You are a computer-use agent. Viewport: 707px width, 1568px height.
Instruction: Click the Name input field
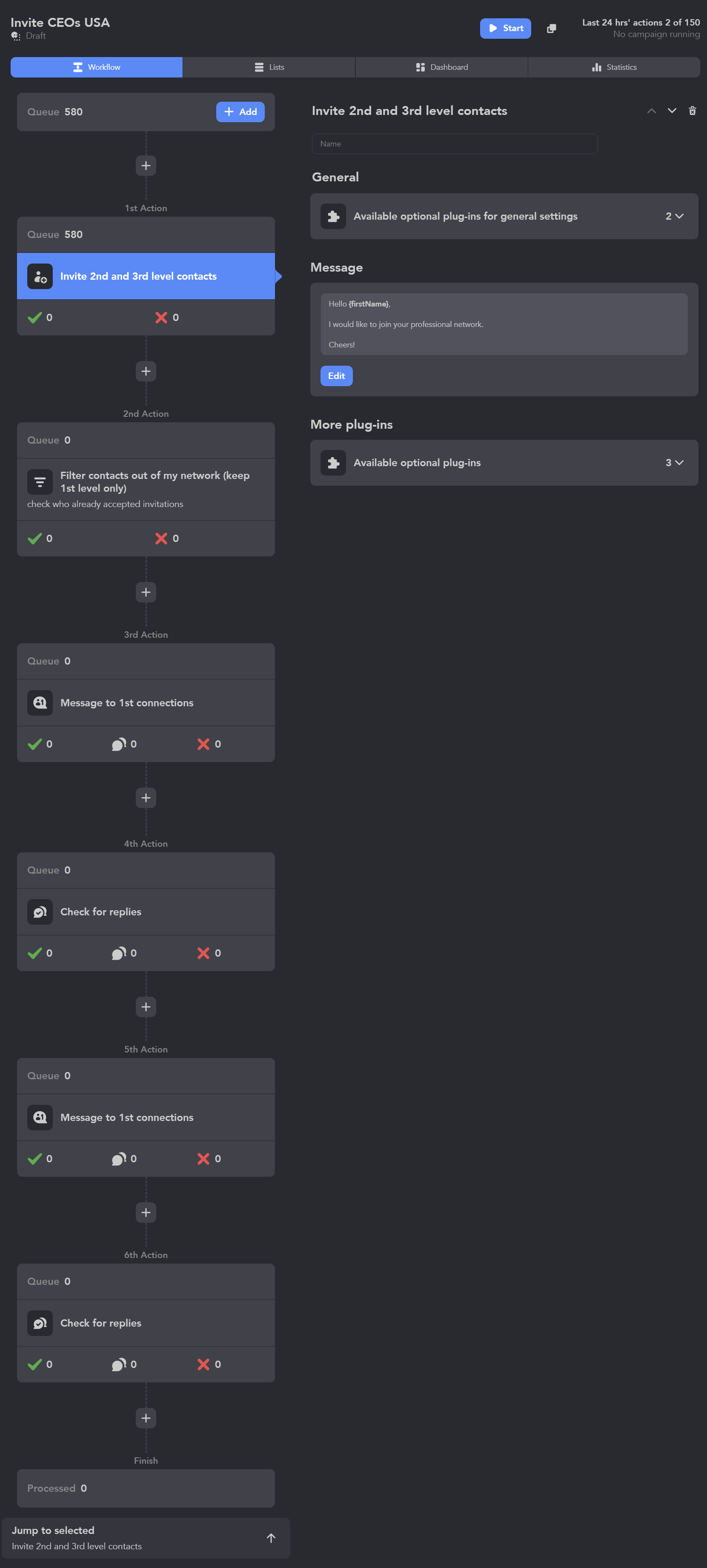click(455, 144)
